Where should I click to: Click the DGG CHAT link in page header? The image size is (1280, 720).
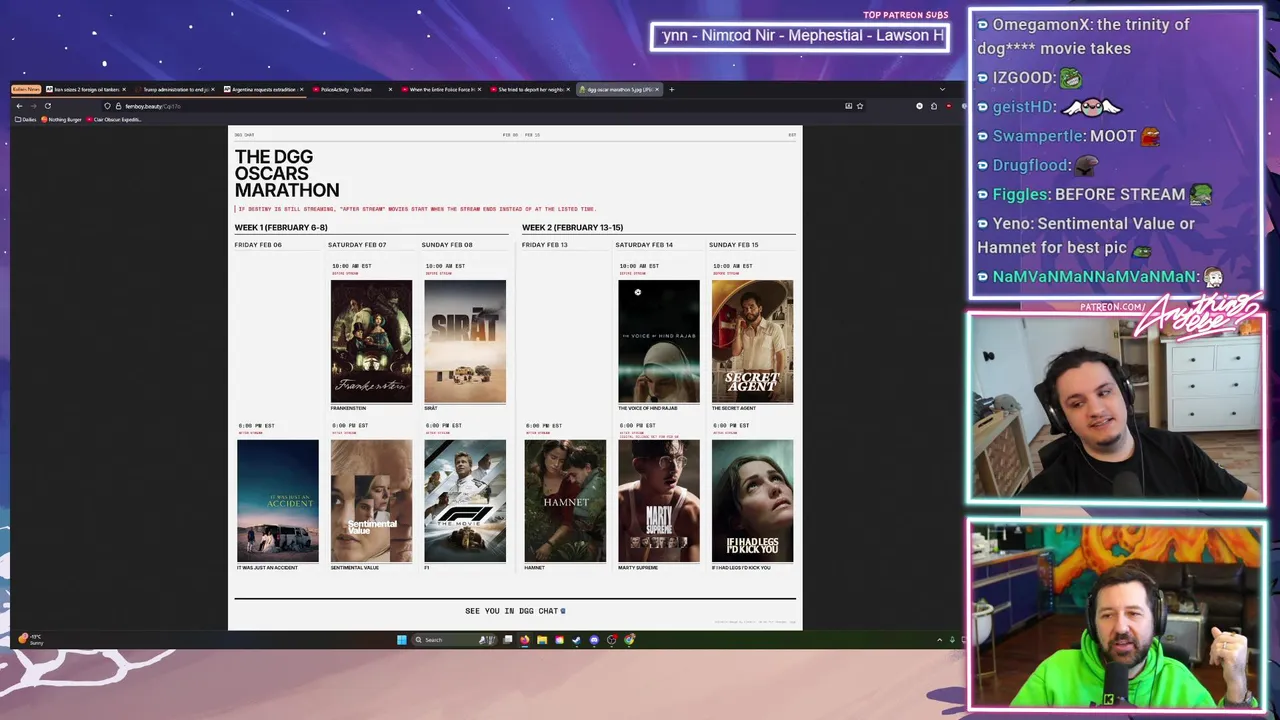[244, 134]
